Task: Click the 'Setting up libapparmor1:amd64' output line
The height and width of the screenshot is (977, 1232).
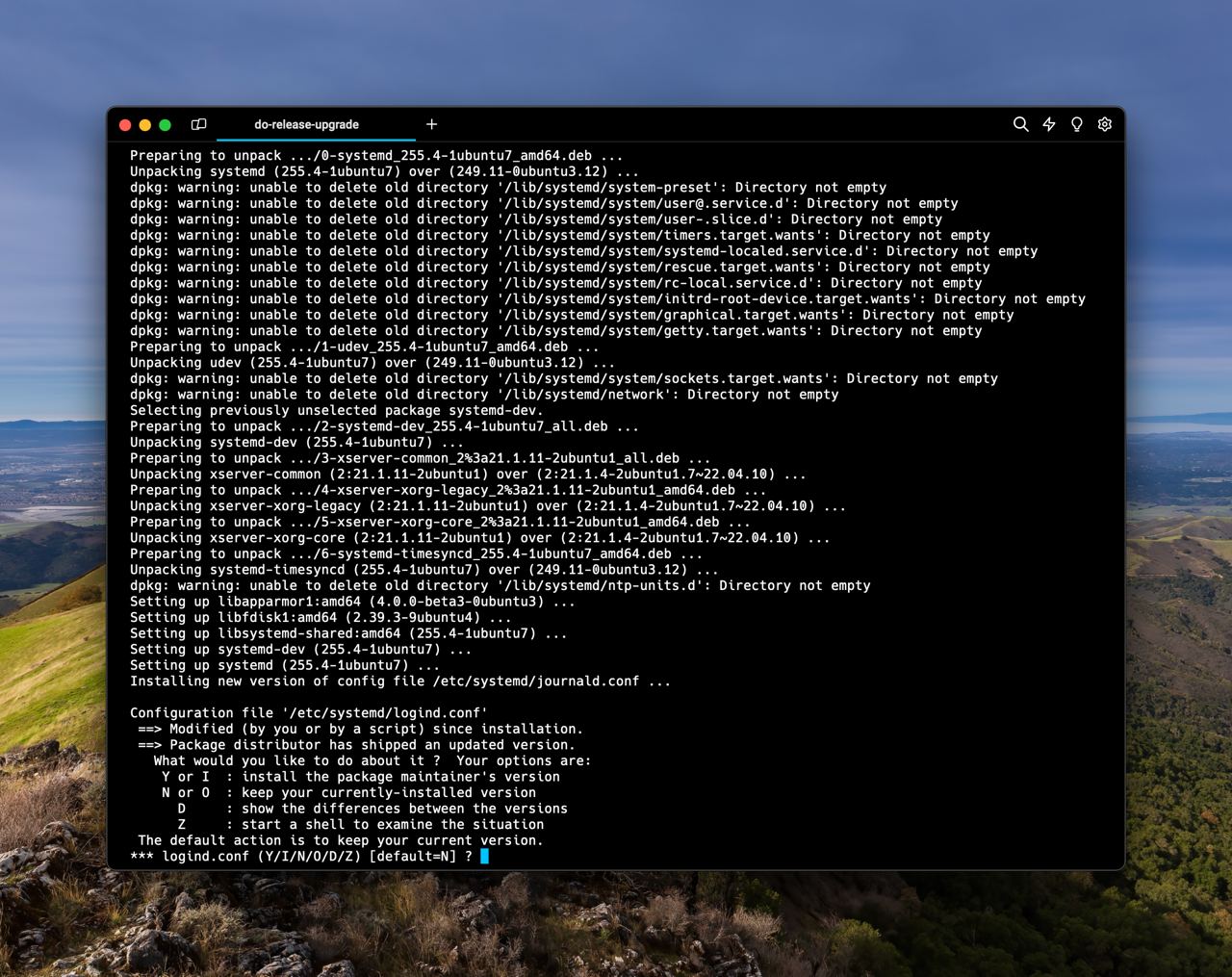Action: pos(352,602)
